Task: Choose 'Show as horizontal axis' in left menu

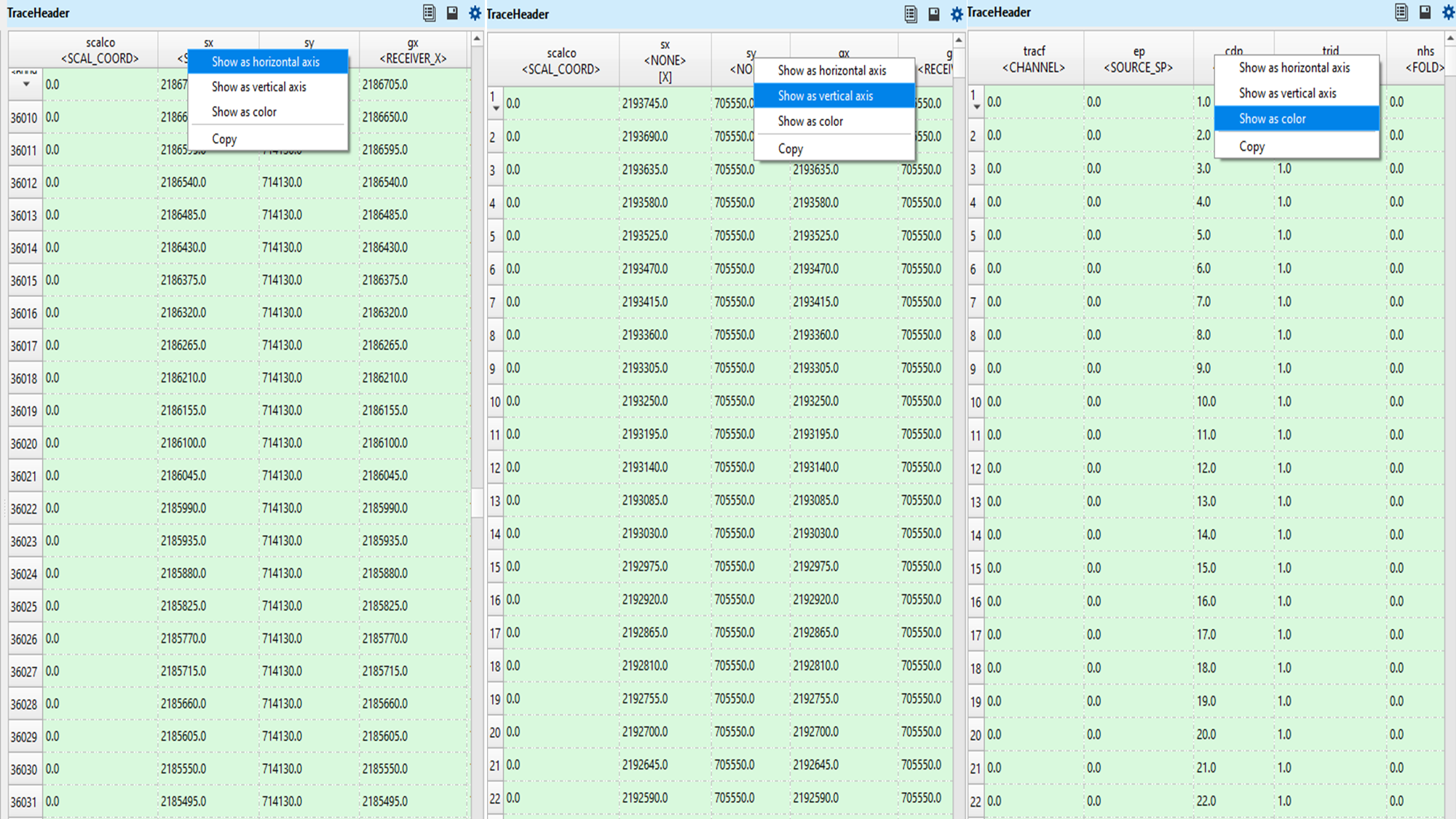Action: (x=266, y=62)
